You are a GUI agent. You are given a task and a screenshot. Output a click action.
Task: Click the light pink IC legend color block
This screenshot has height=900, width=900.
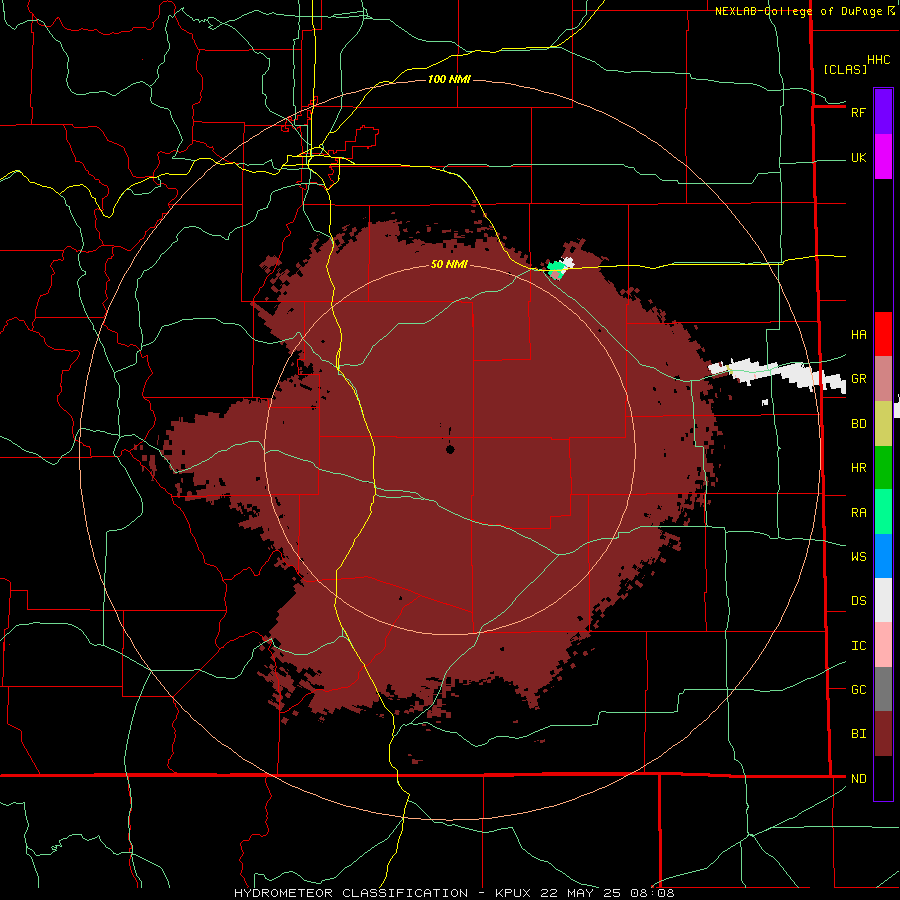(x=883, y=645)
